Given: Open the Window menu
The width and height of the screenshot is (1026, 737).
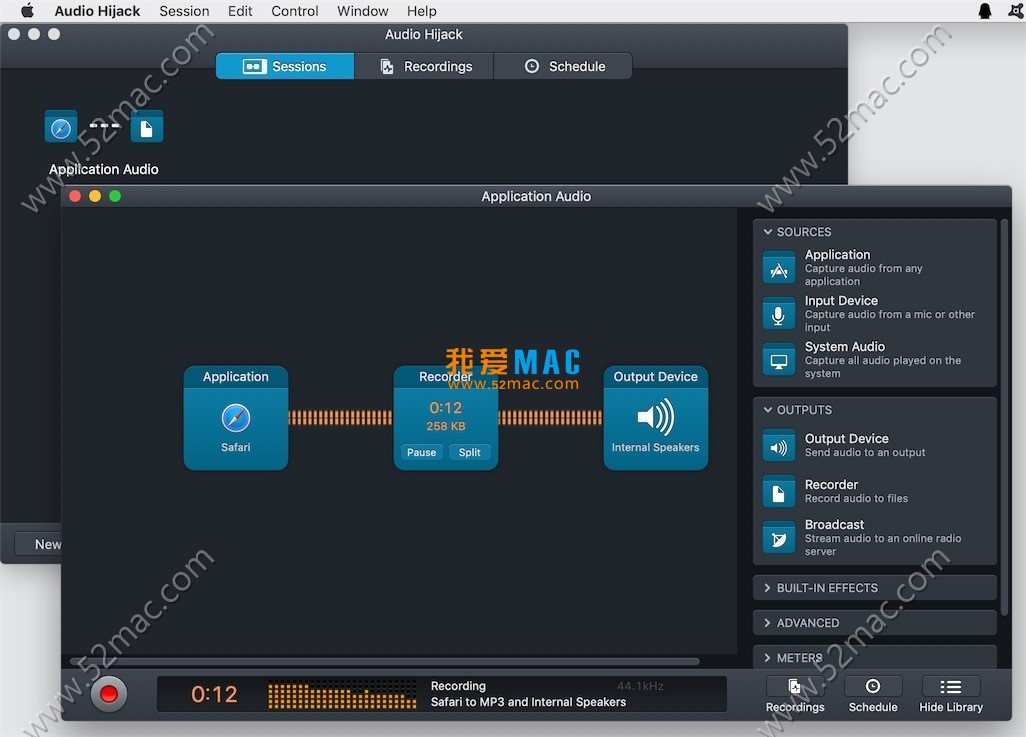Looking at the screenshot, I should [363, 11].
